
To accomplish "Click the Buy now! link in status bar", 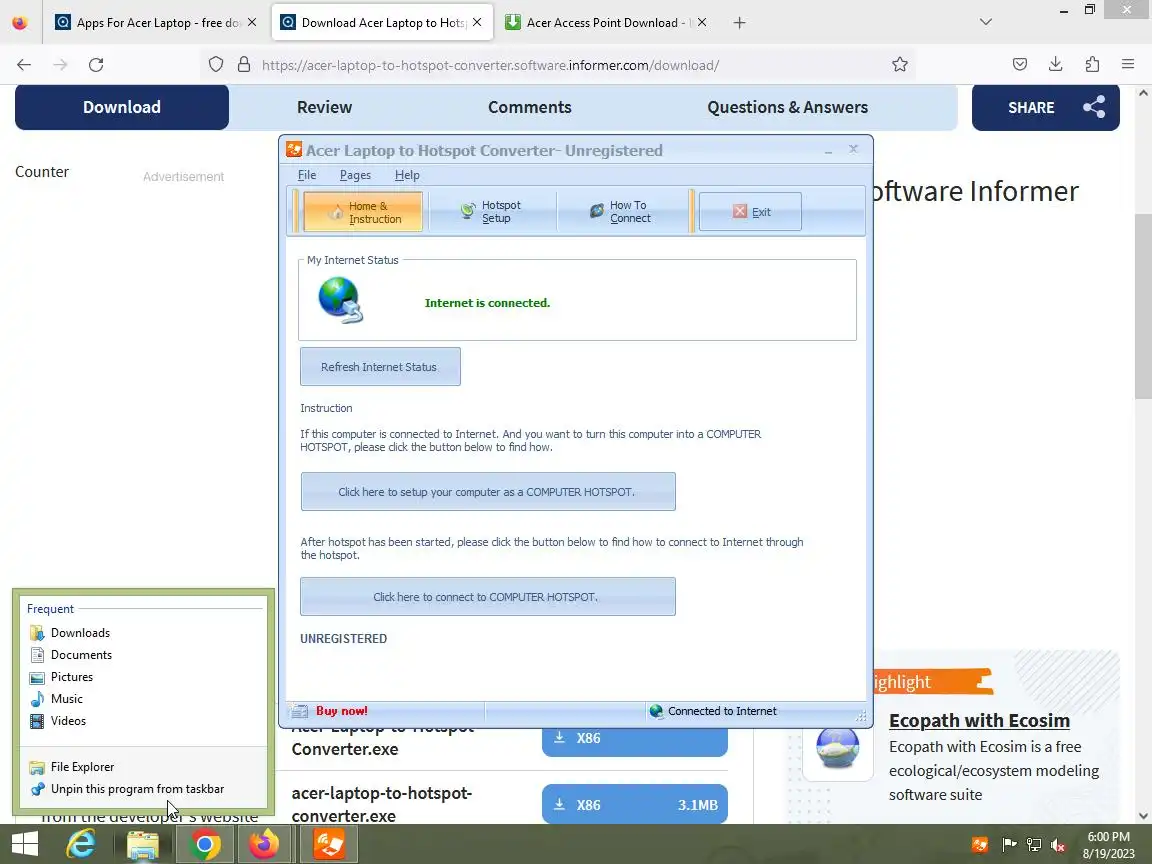I will [342, 710].
